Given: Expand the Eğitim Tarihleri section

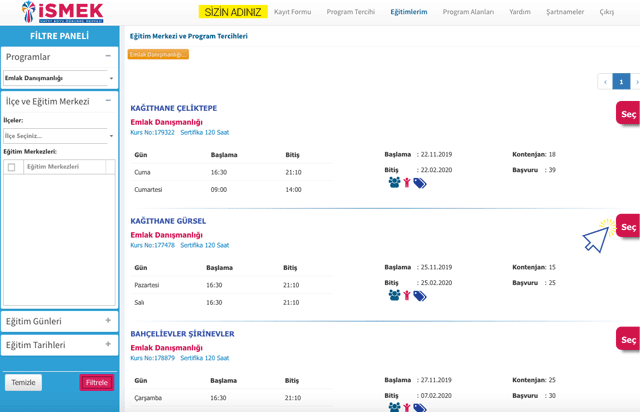Looking at the screenshot, I should (x=108, y=344).
